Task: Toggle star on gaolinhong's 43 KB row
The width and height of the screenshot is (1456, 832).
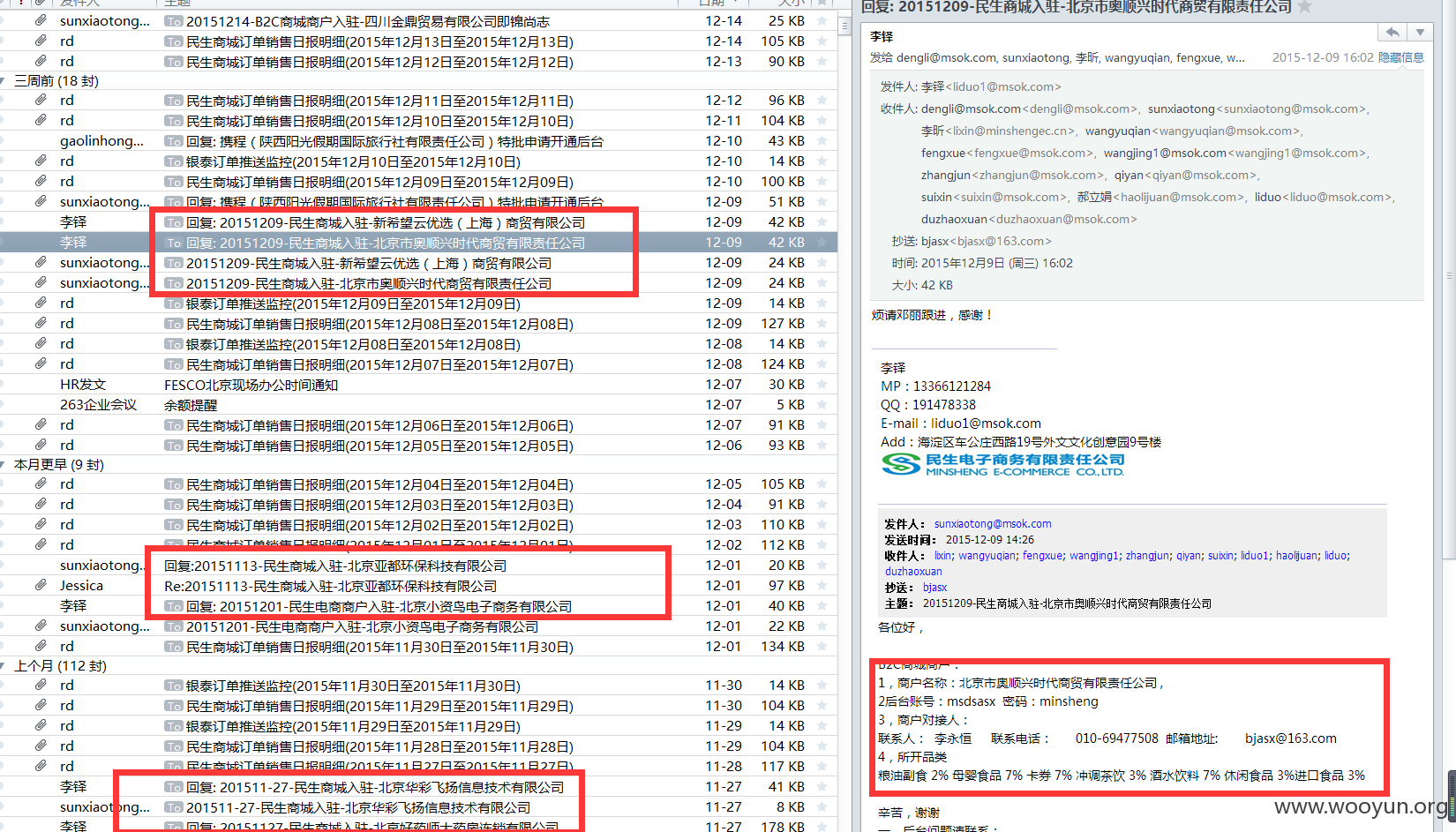Action: click(x=822, y=140)
